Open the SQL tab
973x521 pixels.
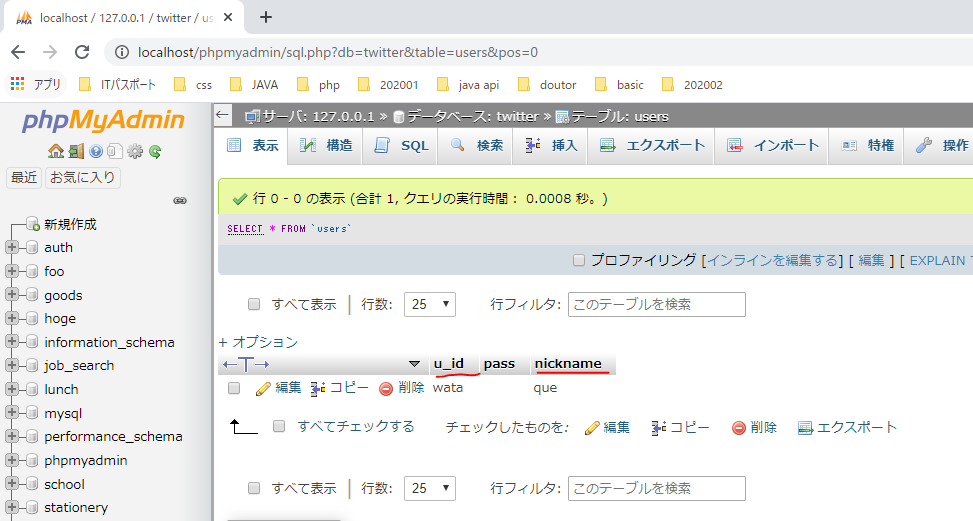pos(401,146)
